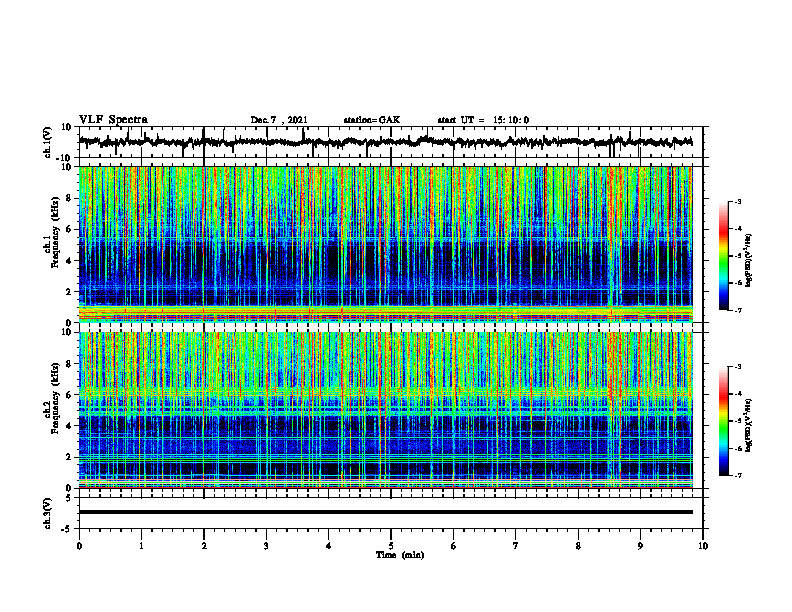
Task: Click the ch.1 waveform trace panel
Action: (391, 142)
